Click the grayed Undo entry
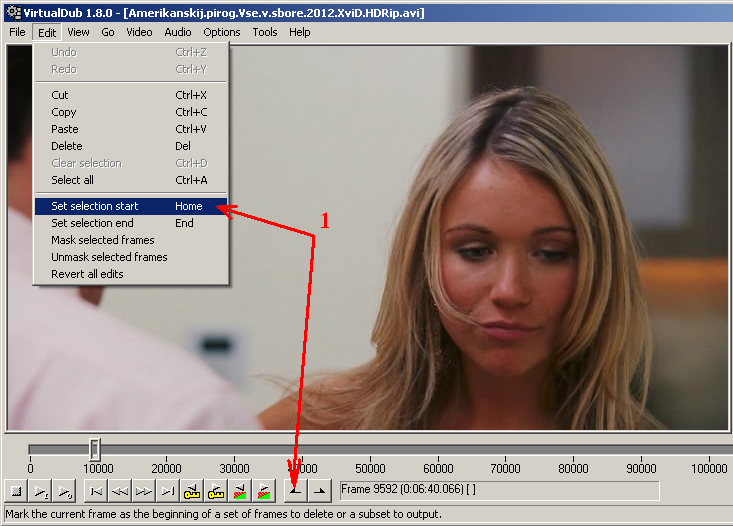 pyautogui.click(x=131, y=52)
